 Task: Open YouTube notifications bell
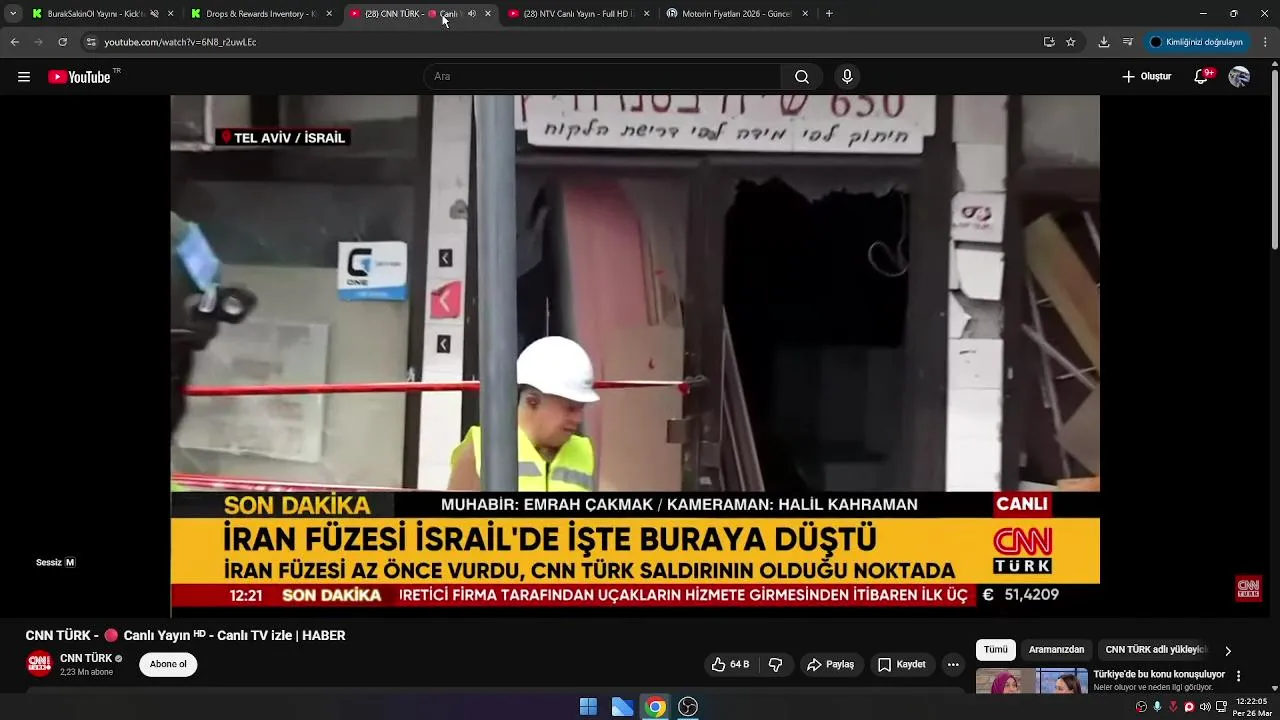[1203, 77]
